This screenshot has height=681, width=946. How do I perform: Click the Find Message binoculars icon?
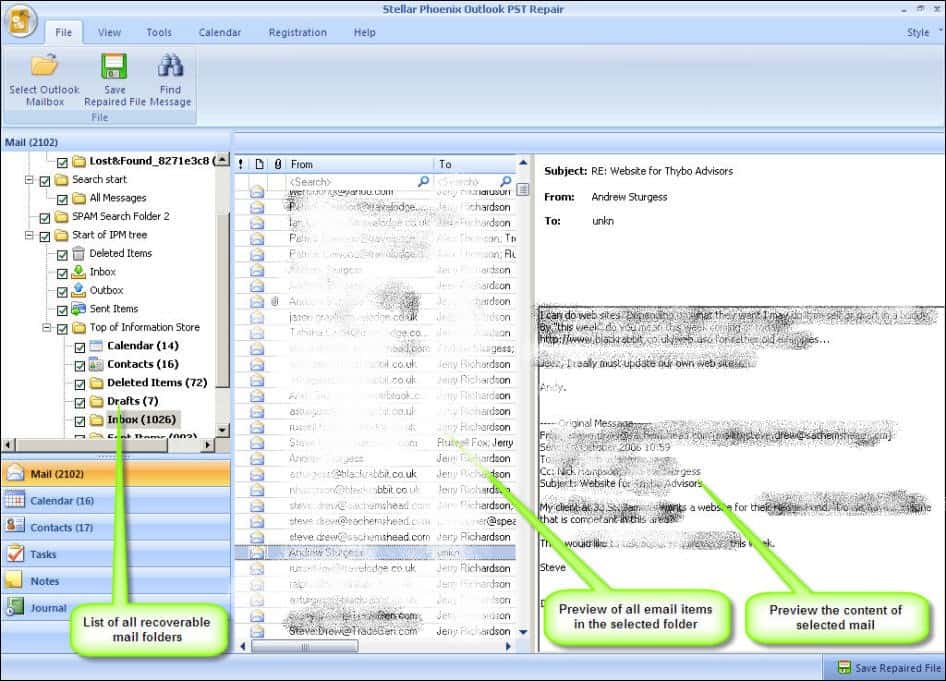coord(170,65)
